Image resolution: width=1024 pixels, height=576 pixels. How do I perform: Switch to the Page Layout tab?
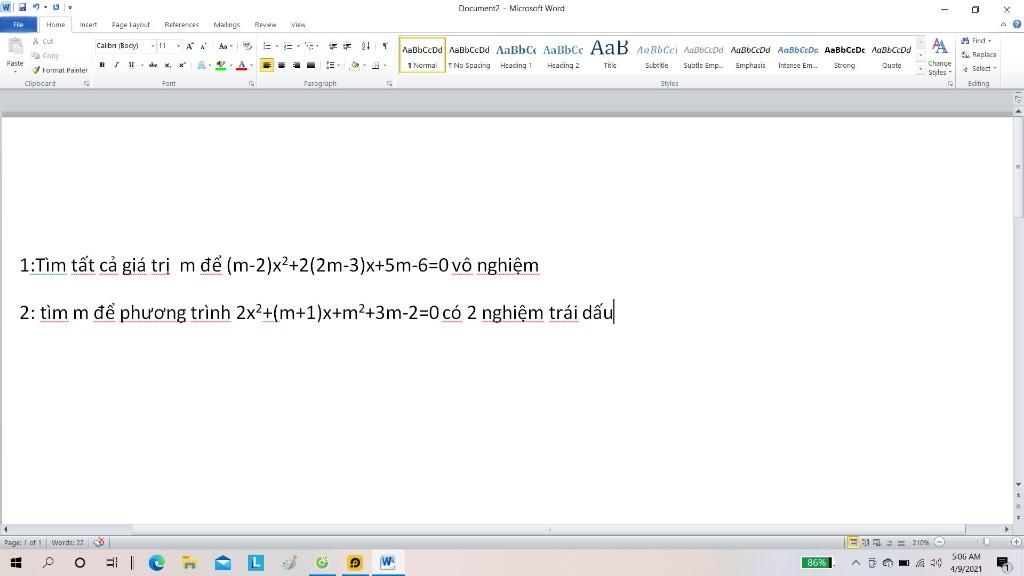131,24
